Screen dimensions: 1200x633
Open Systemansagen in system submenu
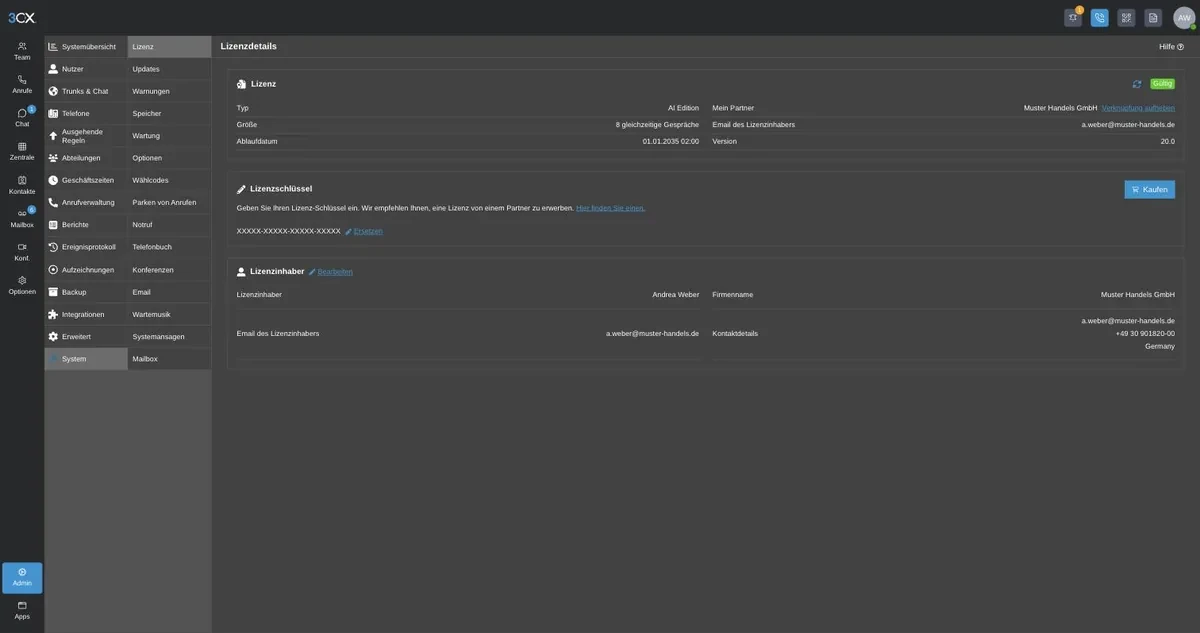pyautogui.click(x=169, y=337)
